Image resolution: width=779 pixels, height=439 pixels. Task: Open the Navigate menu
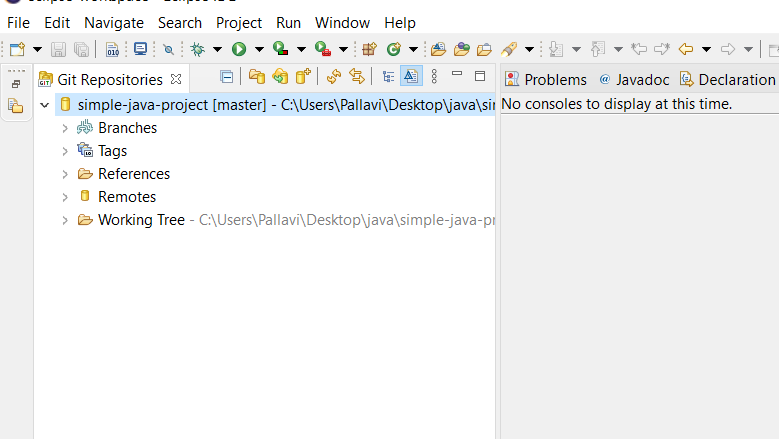coord(114,23)
